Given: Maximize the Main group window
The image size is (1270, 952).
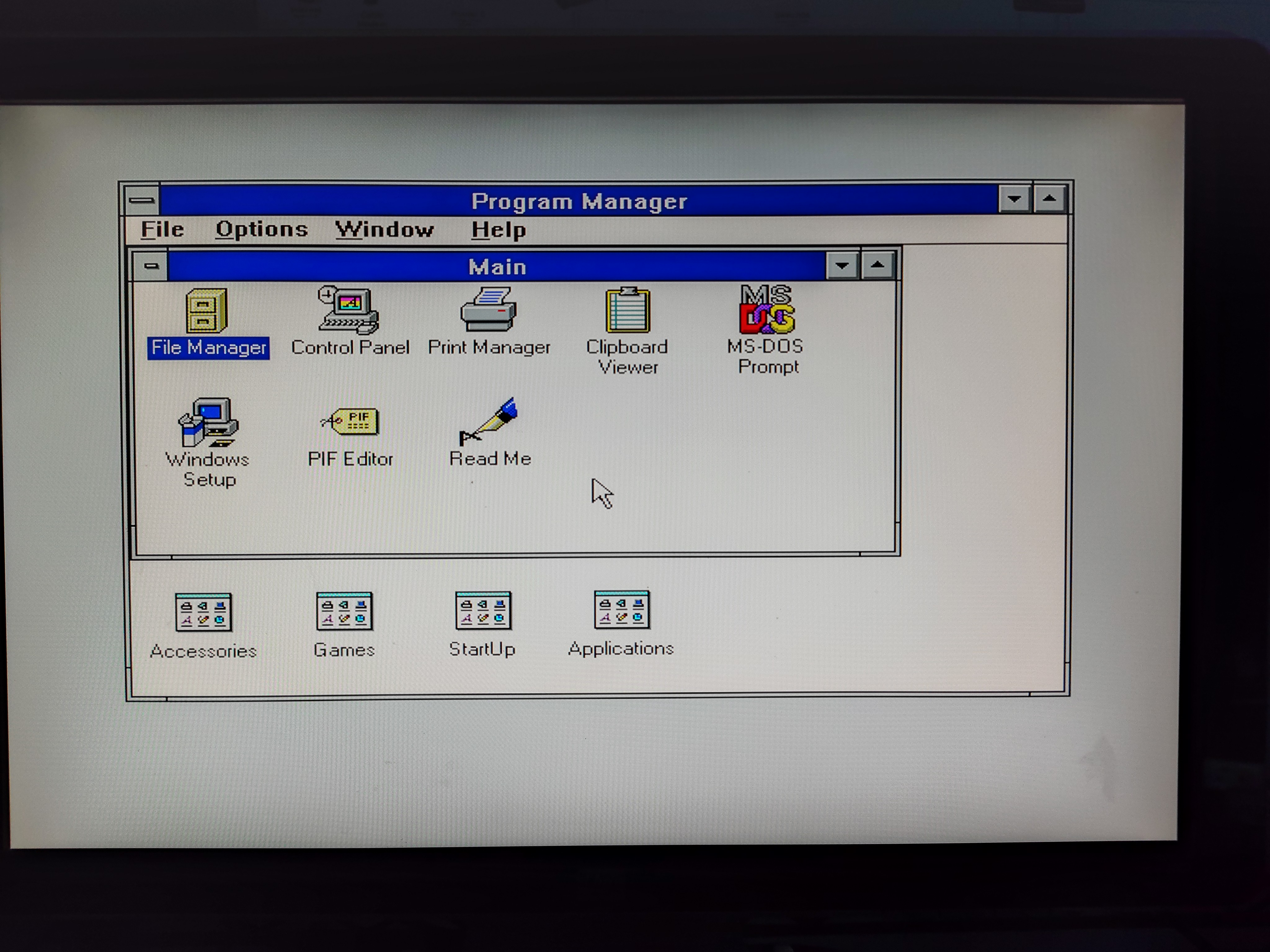Looking at the screenshot, I should pyautogui.click(x=877, y=265).
